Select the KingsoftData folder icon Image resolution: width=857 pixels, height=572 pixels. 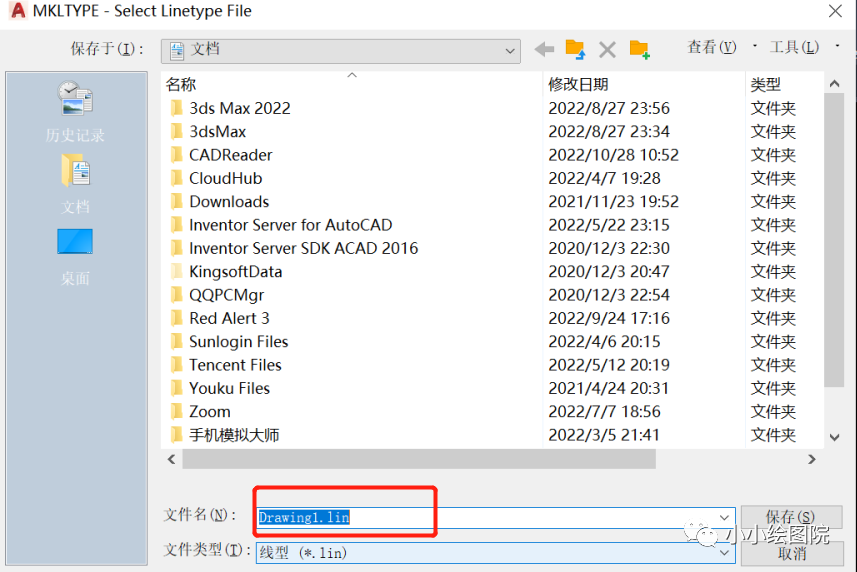point(177,272)
